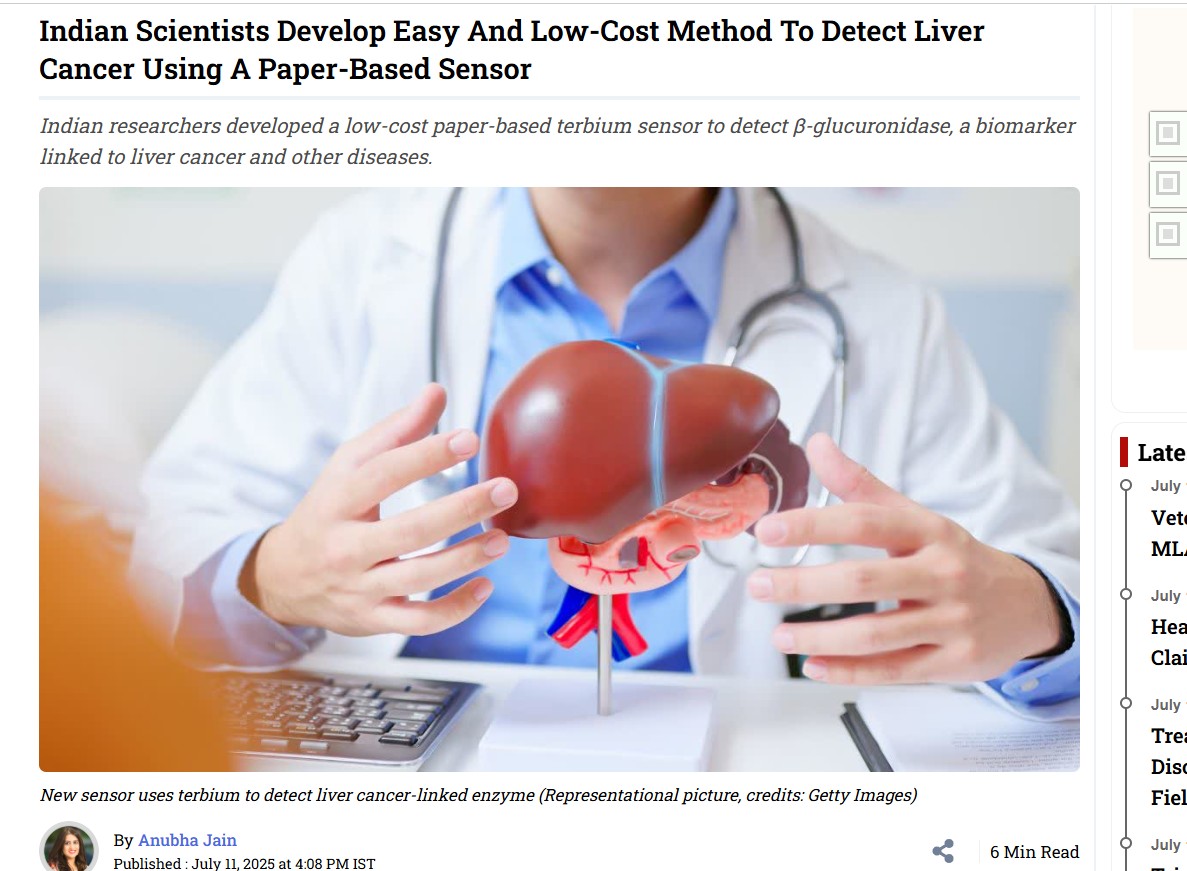
Task: Click the middle square icon in sidebar
Action: (x=1167, y=183)
